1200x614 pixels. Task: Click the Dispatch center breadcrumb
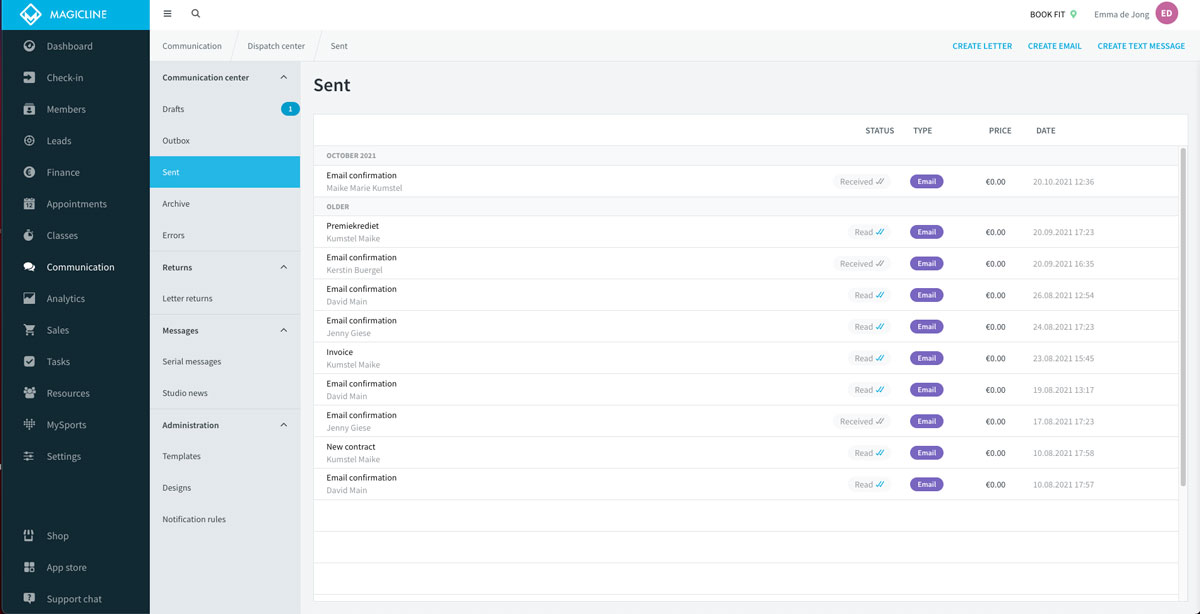[276, 46]
